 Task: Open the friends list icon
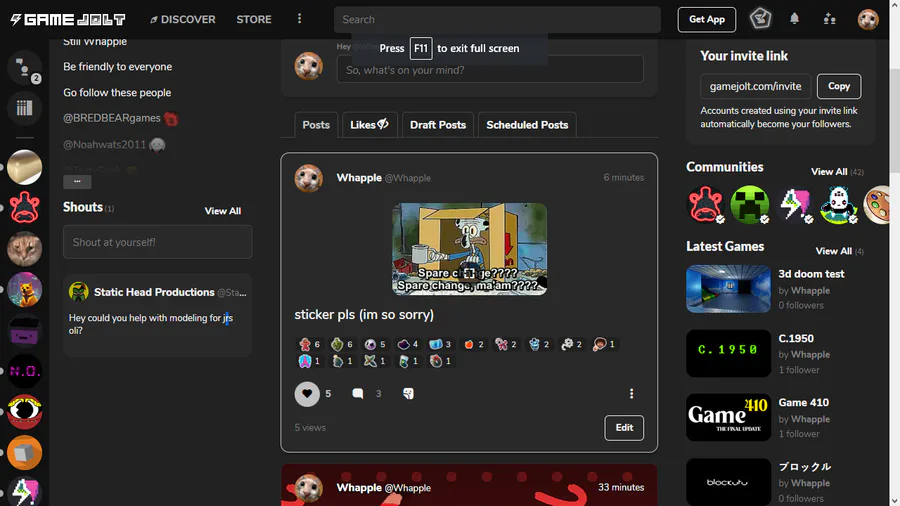[829, 19]
